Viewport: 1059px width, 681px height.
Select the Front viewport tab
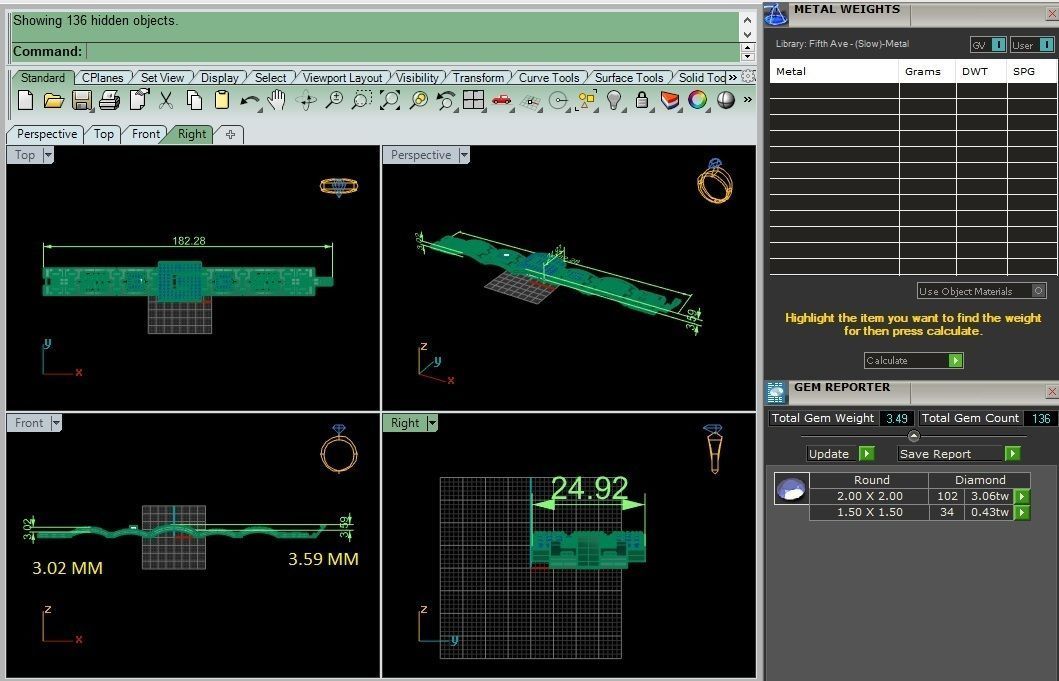click(x=146, y=134)
